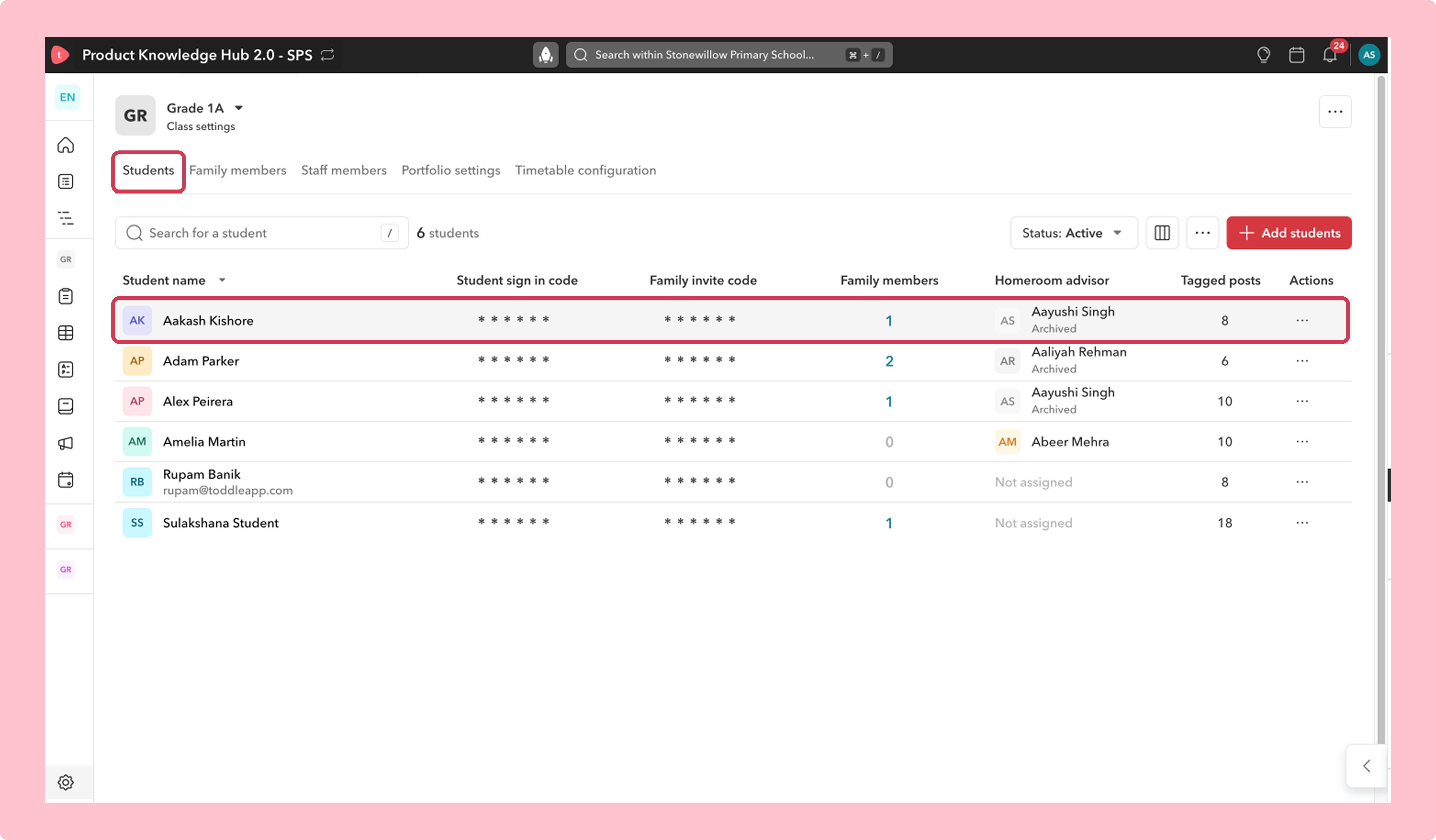Click the lightbulb icon in the top bar

[x=1263, y=55]
